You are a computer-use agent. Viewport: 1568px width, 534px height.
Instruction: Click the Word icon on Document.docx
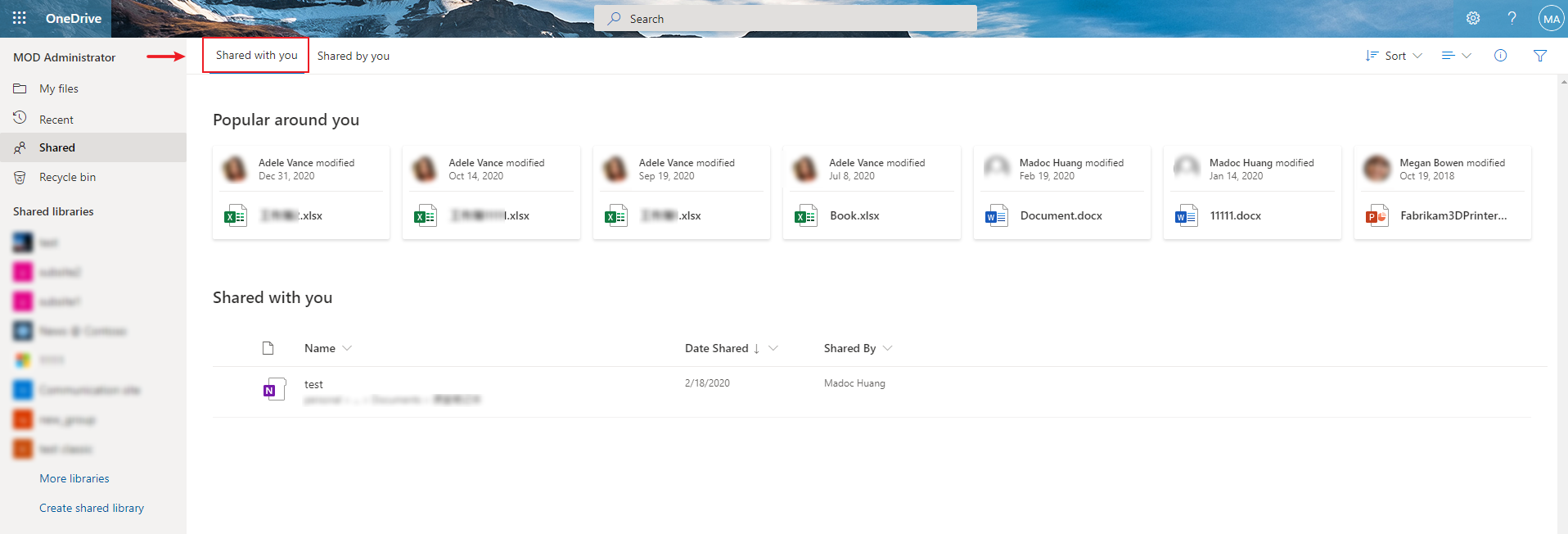pos(996,216)
